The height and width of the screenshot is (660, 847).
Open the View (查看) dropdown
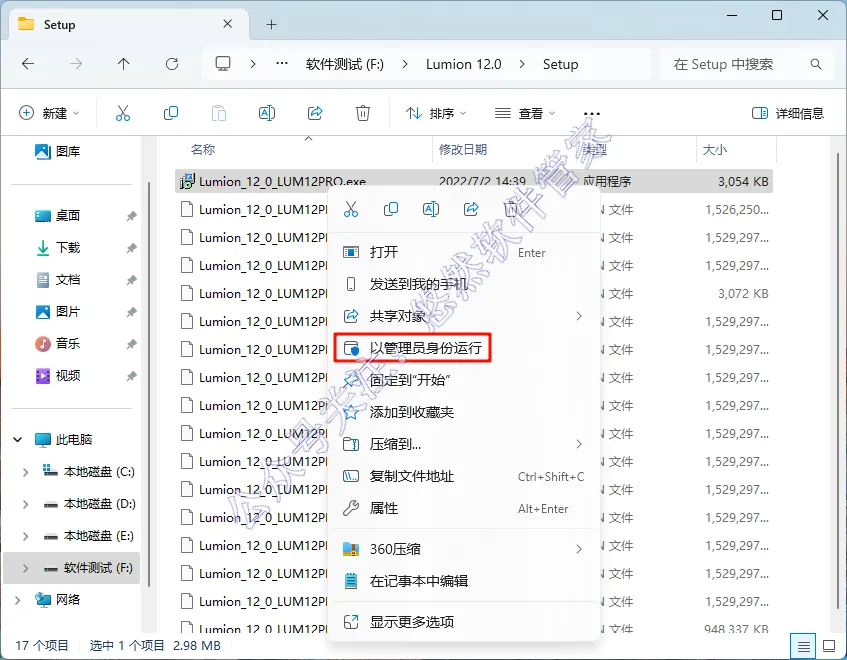coord(525,113)
